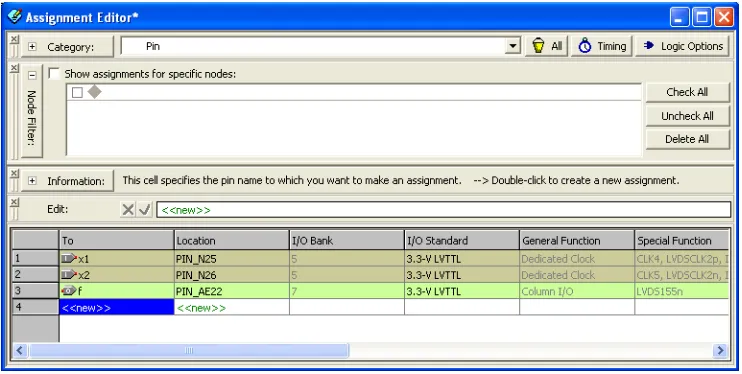Confirm the edit with the checkmark icon

coord(144,209)
